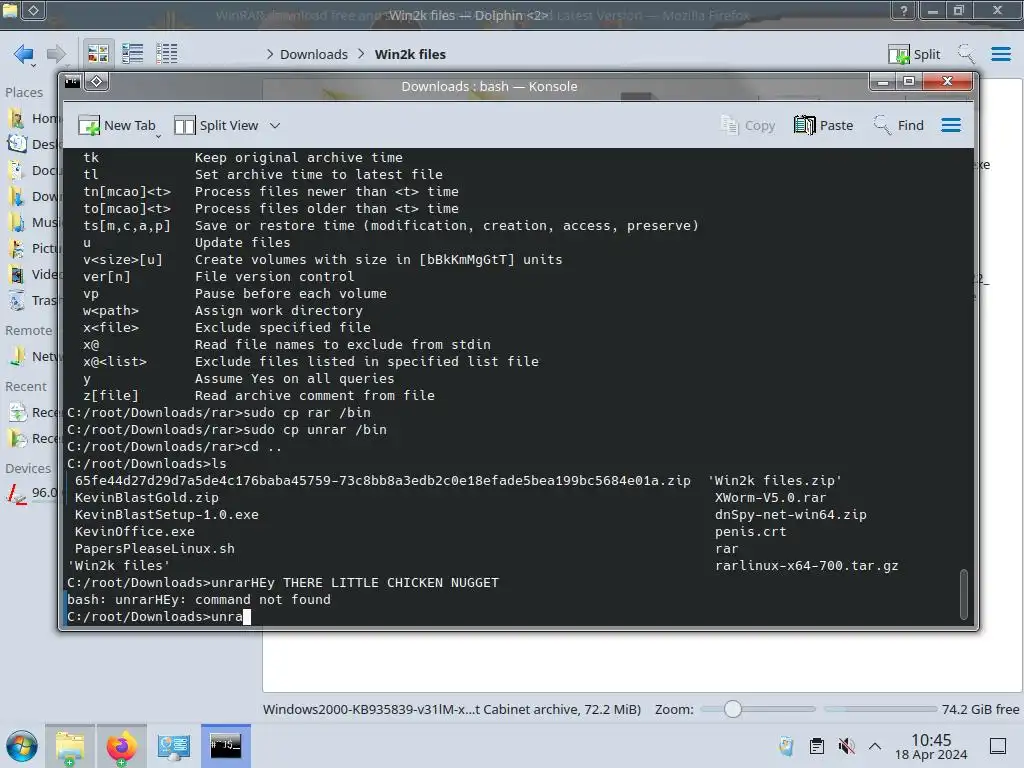Viewport: 1024px width, 768px height.
Task: Click the muted volume tray icon
Action: point(846,746)
